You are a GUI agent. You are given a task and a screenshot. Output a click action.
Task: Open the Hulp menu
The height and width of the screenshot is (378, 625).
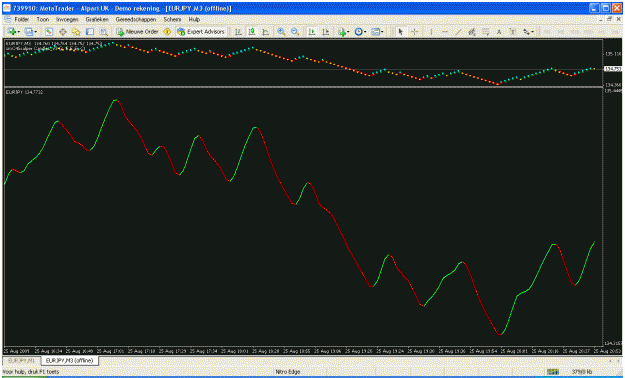194,19
